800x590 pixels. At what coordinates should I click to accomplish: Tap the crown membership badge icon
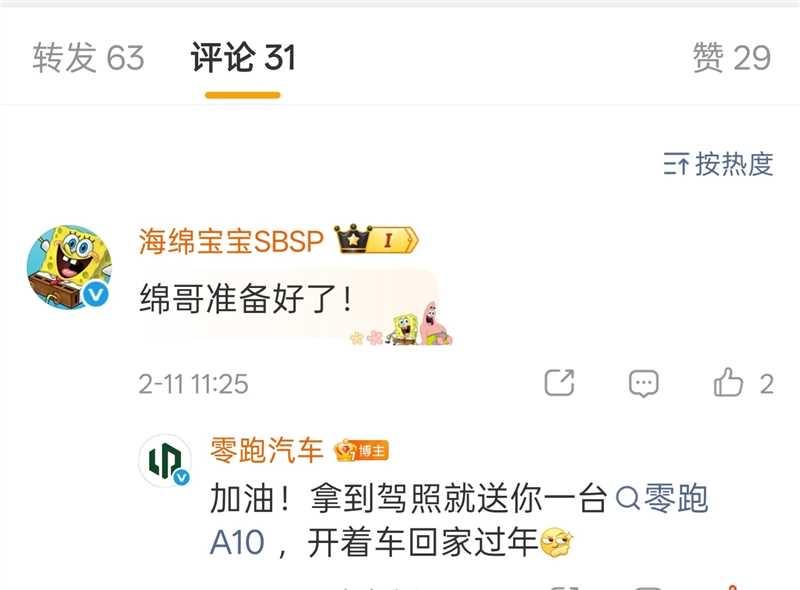click(x=352, y=239)
